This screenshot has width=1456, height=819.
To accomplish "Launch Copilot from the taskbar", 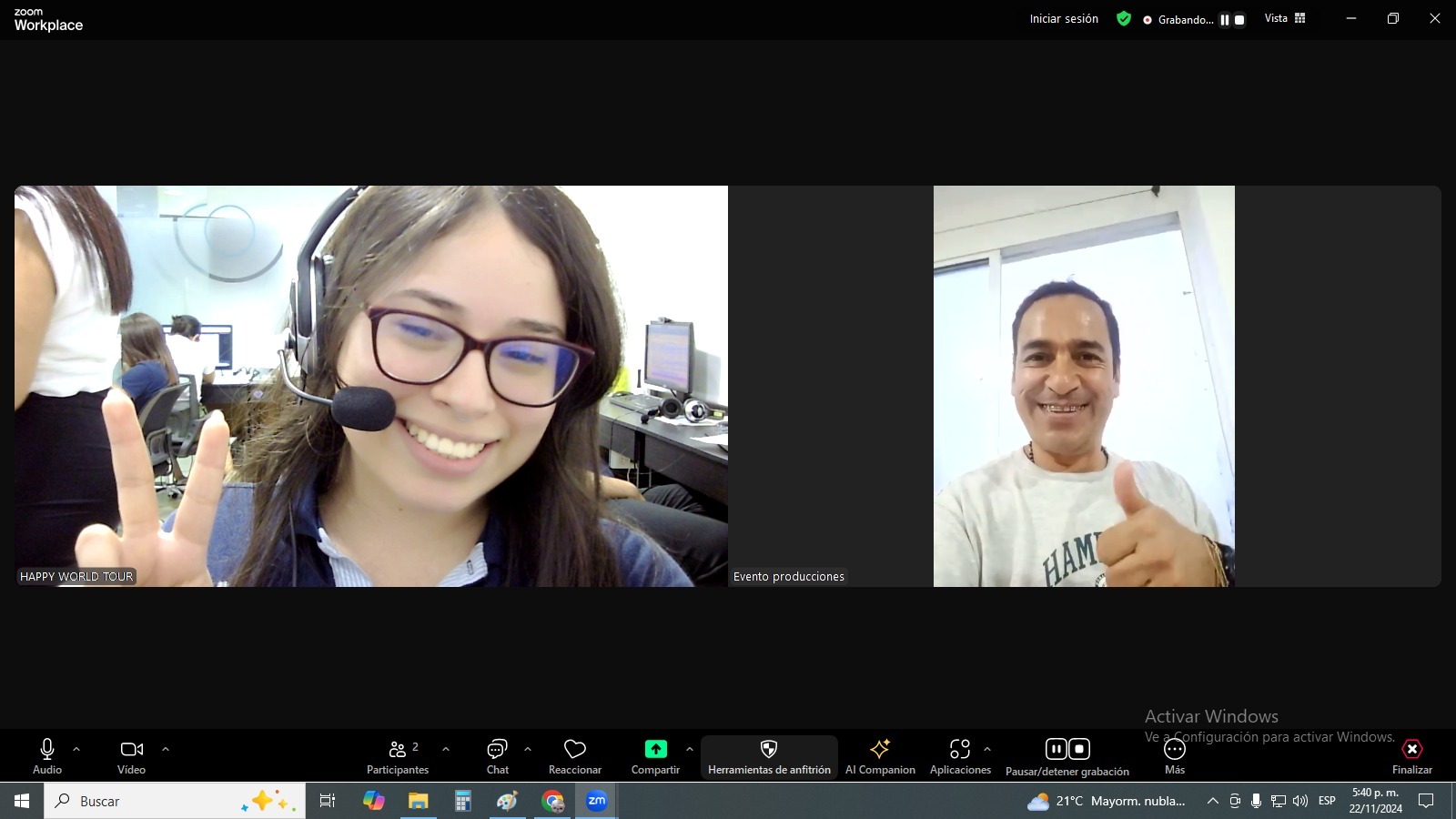I will [373, 801].
